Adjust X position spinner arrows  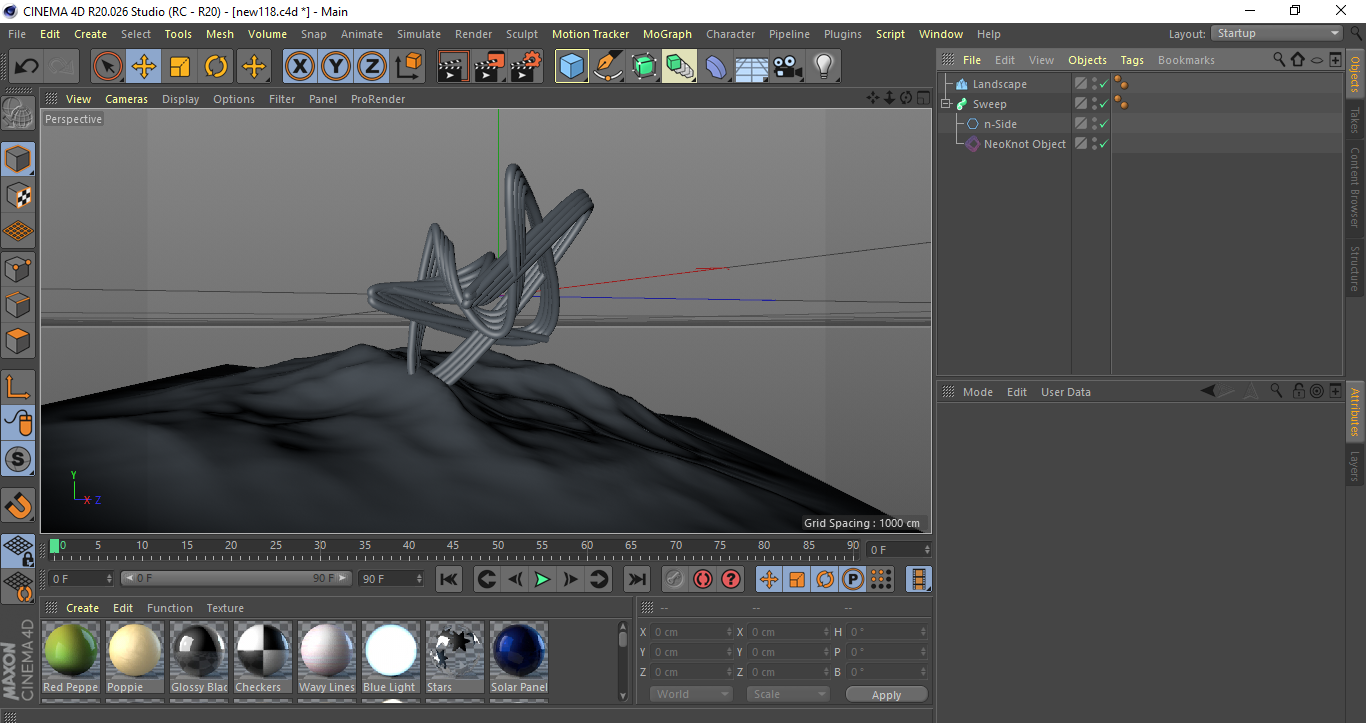(x=729, y=632)
